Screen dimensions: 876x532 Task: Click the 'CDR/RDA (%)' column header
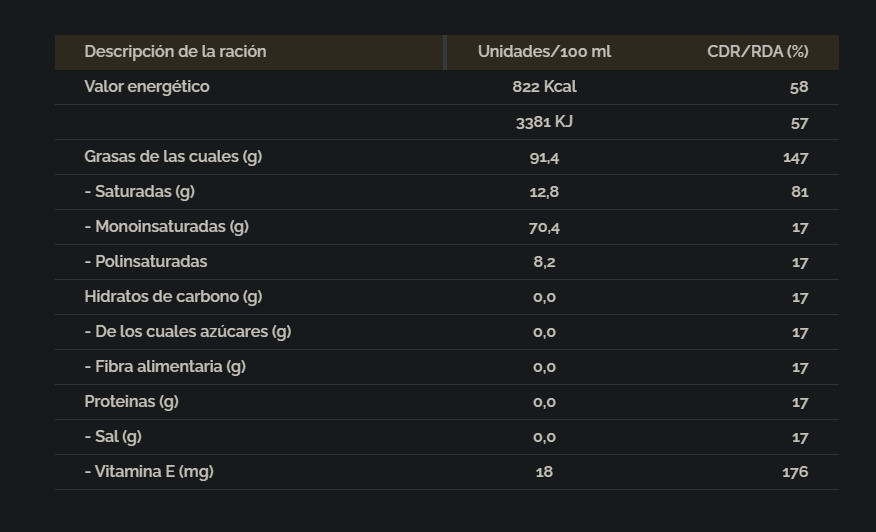[x=757, y=52]
